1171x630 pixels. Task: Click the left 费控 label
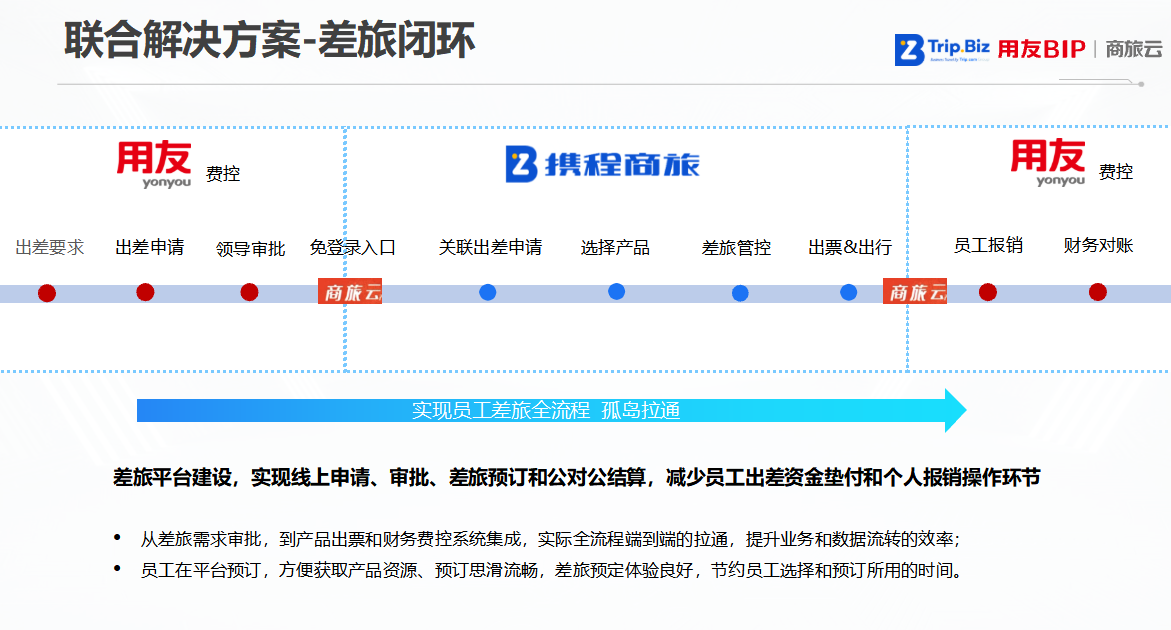point(223,174)
